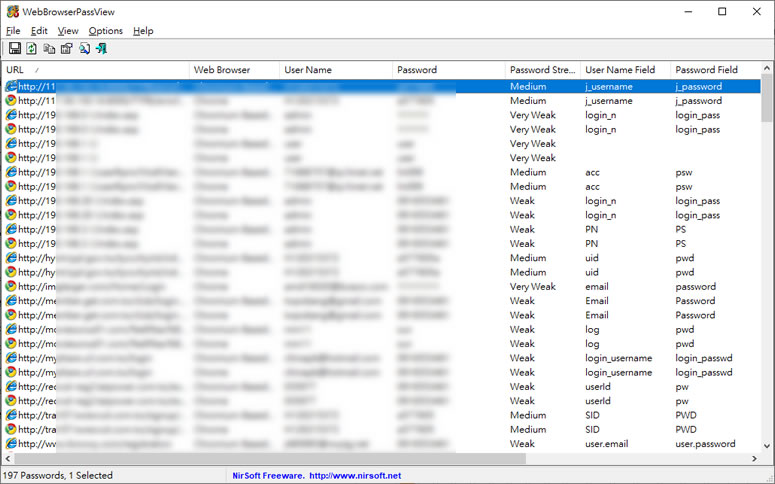Image resolution: width=775 pixels, height=484 pixels.
Task: Click the Find toolbar icon
Action: click(84, 48)
